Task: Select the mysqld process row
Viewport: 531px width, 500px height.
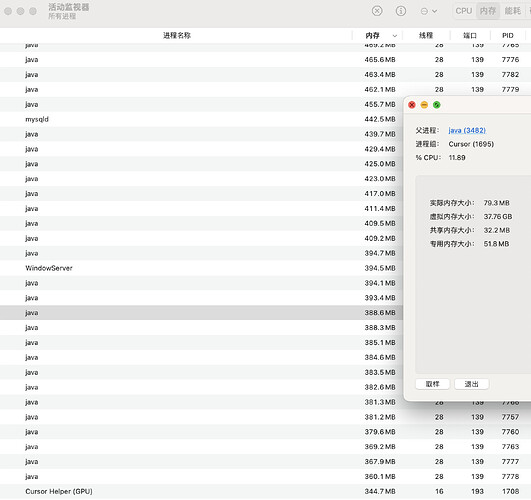Action: click(x=201, y=119)
